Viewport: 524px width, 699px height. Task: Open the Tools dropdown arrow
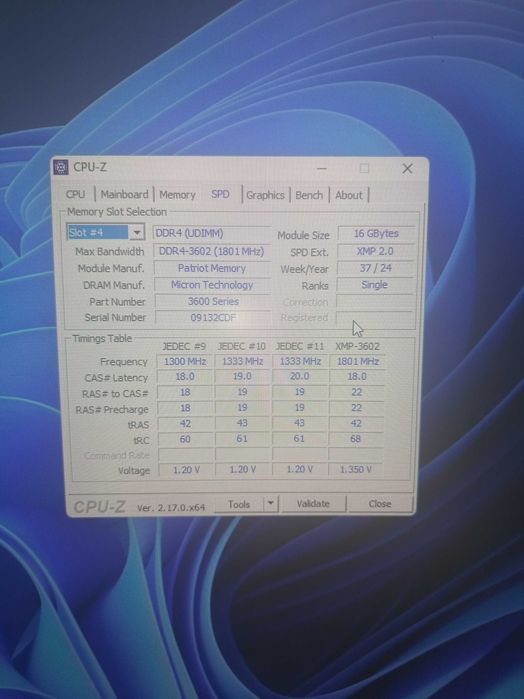pyautogui.click(x=270, y=504)
